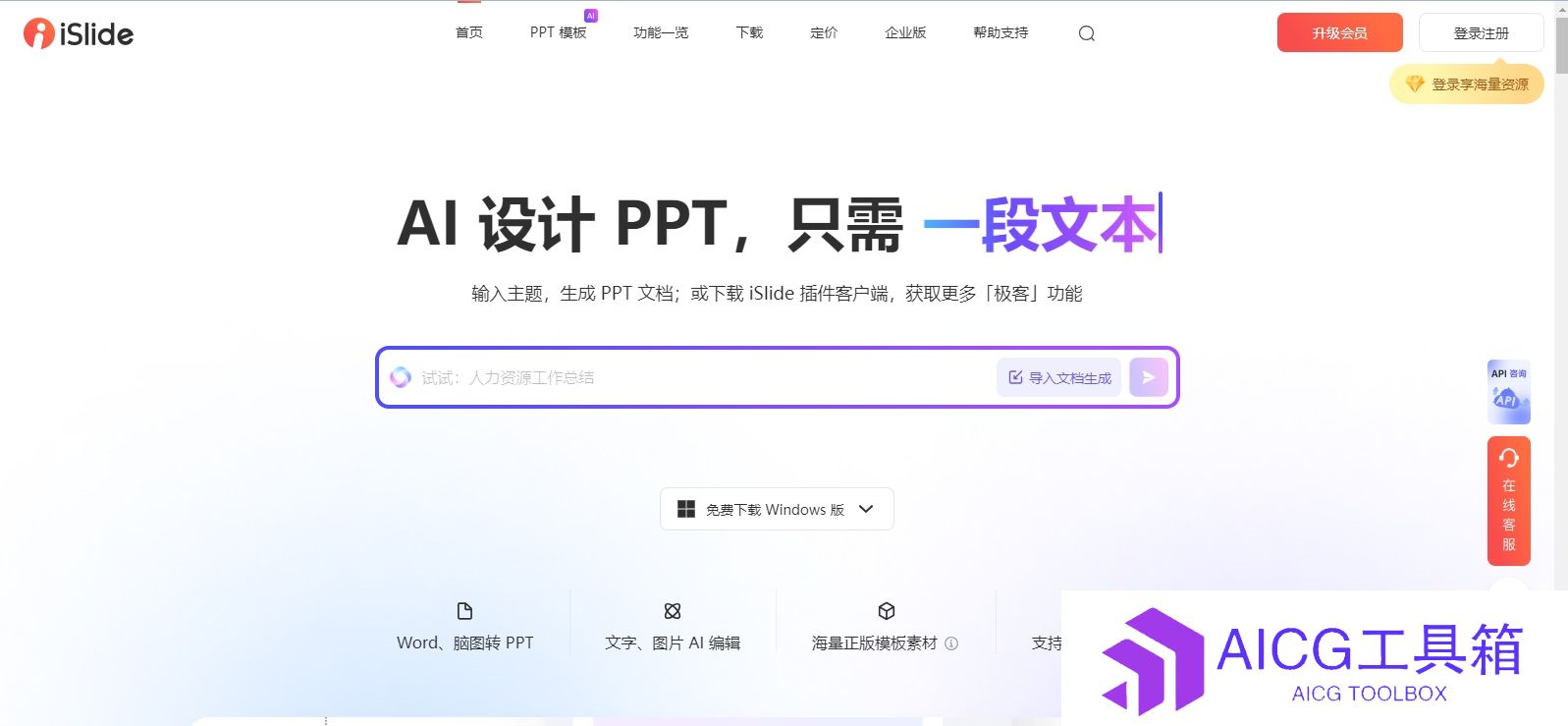This screenshot has width=1568, height=726.
Task: Click 登录享海量资源 banner
Action: coord(1467,84)
